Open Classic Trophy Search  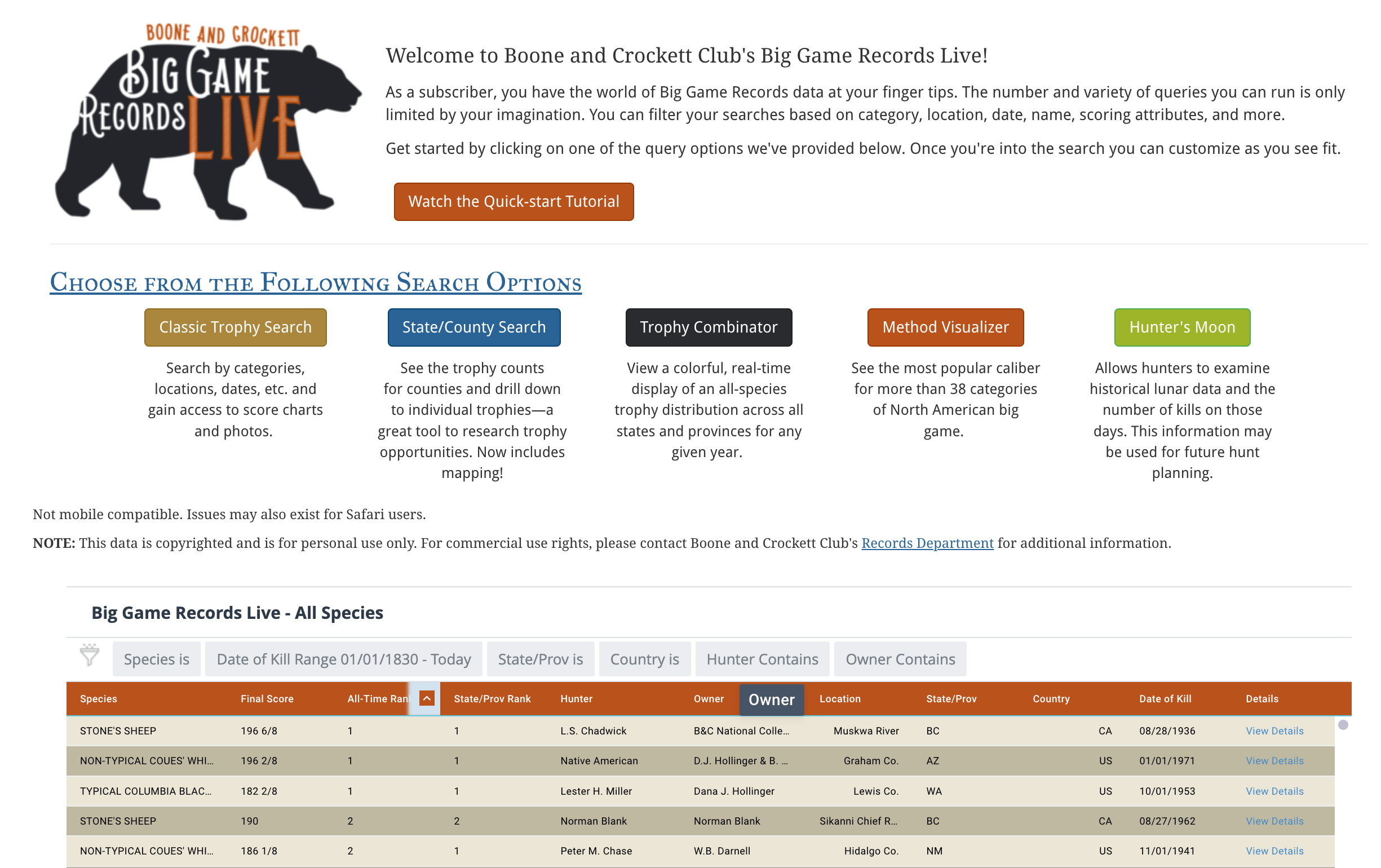click(235, 327)
